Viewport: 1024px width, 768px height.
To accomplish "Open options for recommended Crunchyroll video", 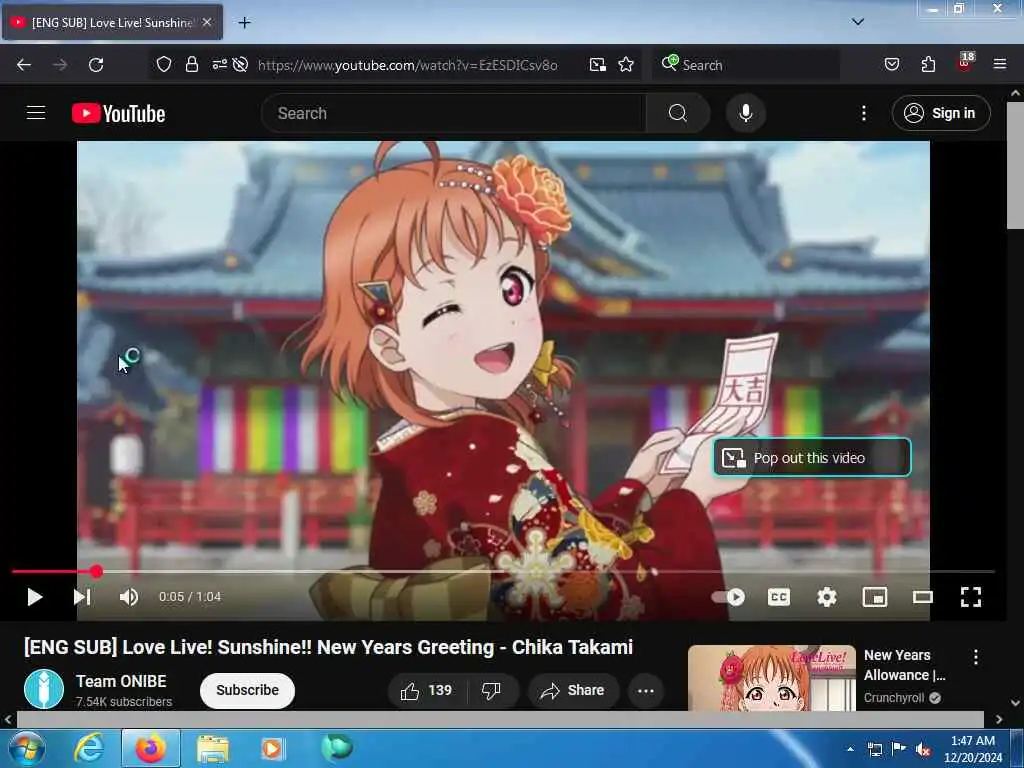I will [x=976, y=657].
